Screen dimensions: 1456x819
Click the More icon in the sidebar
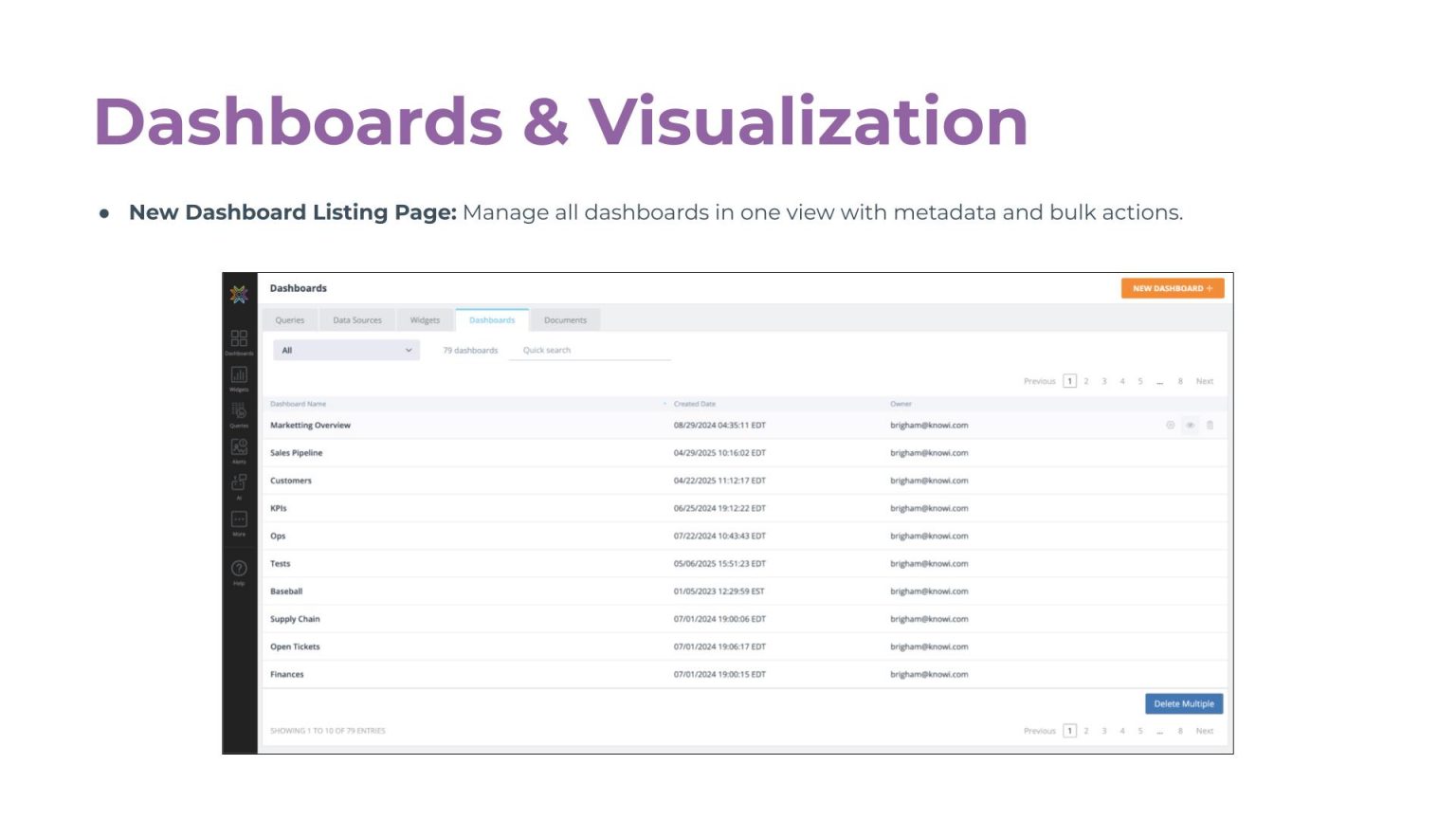pyautogui.click(x=239, y=520)
